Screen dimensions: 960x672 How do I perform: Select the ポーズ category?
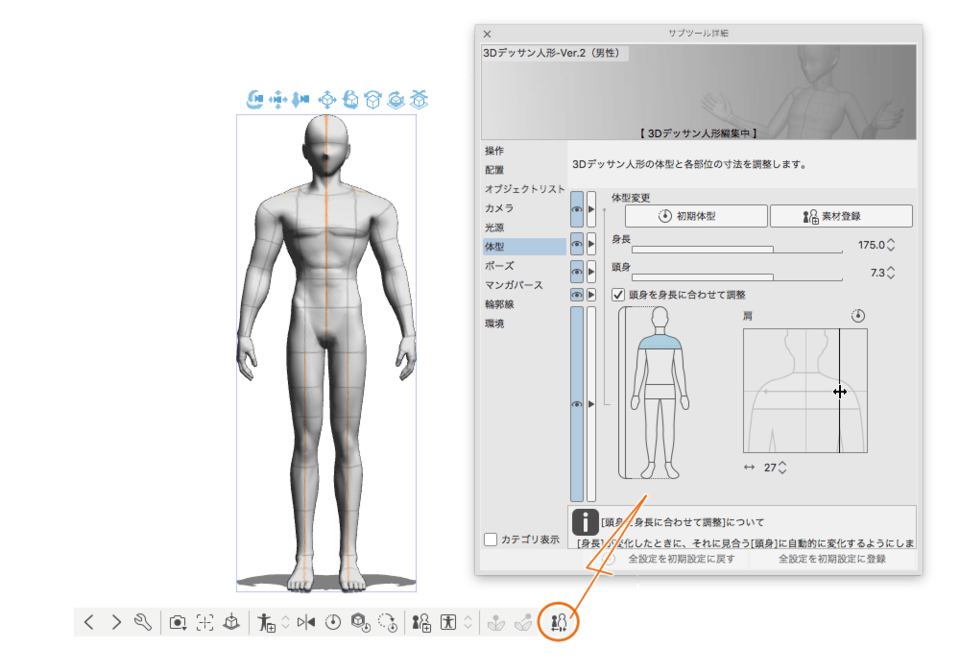coord(499,266)
